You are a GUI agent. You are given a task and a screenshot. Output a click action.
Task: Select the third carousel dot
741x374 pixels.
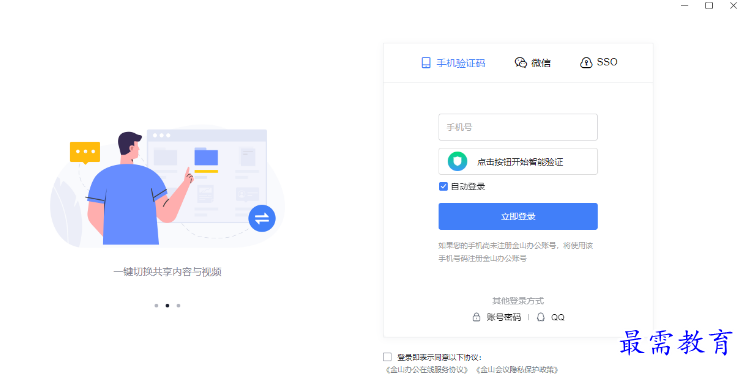[x=178, y=305]
